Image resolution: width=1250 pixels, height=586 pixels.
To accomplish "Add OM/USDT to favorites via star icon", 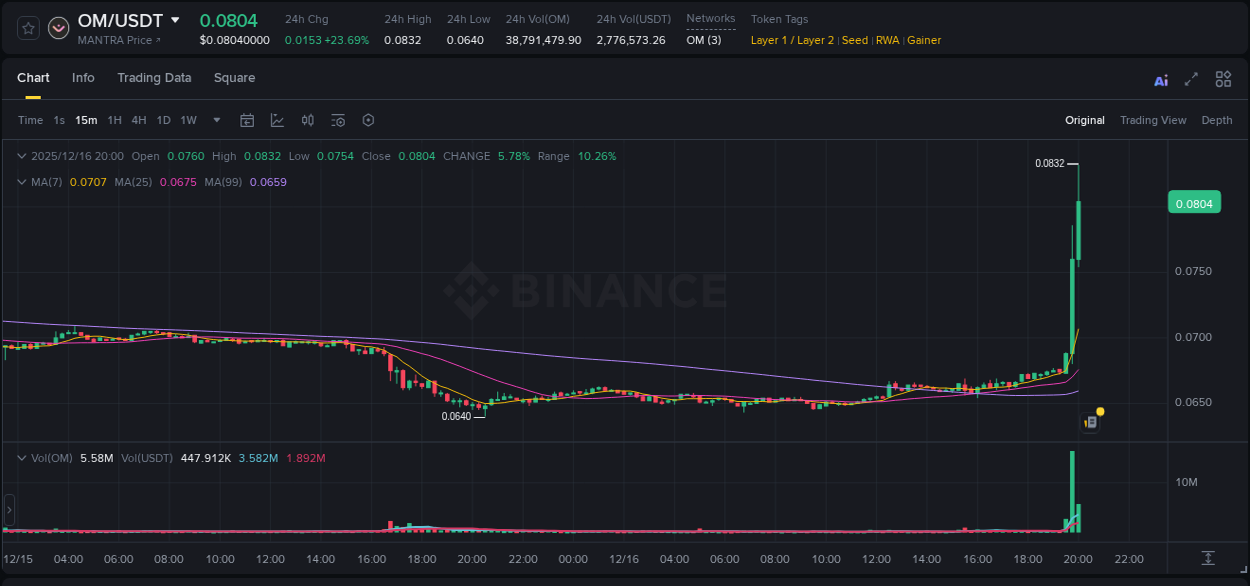I will point(28,28).
